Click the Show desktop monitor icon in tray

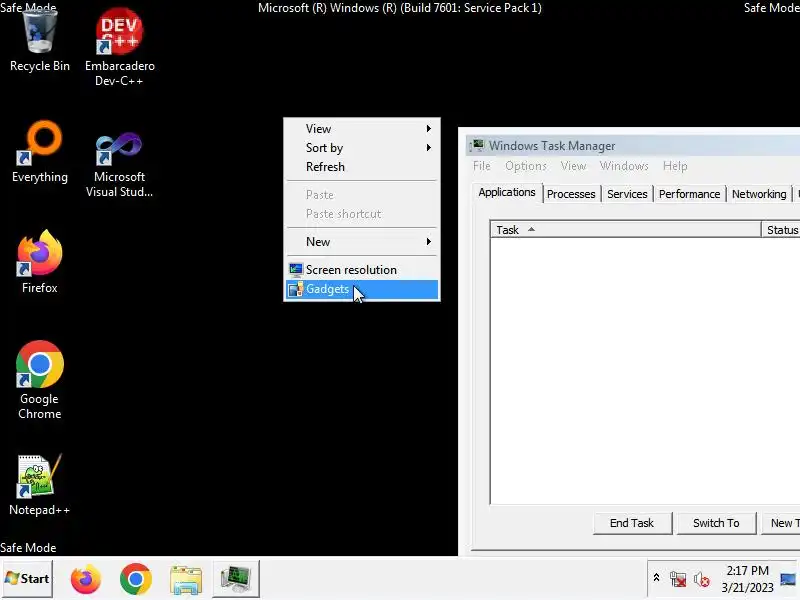pos(788,579)
